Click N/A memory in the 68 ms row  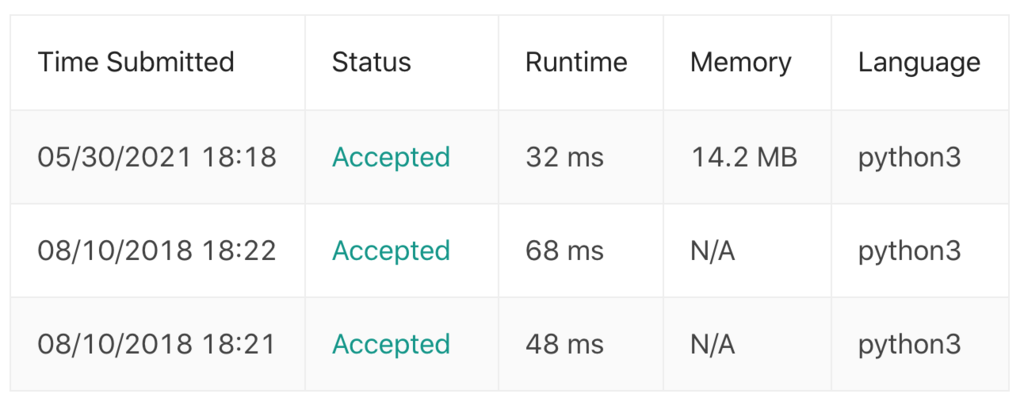(712, 251)
